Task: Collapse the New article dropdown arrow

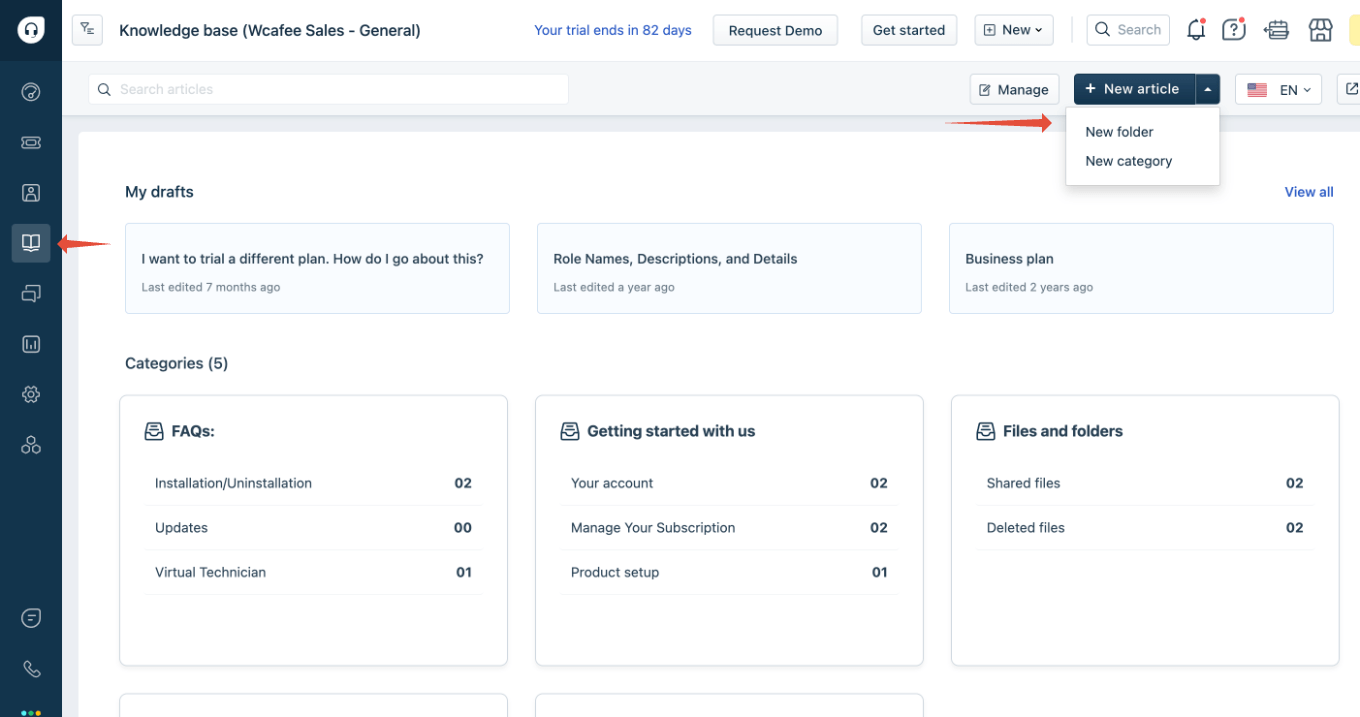Action: 1208,89
